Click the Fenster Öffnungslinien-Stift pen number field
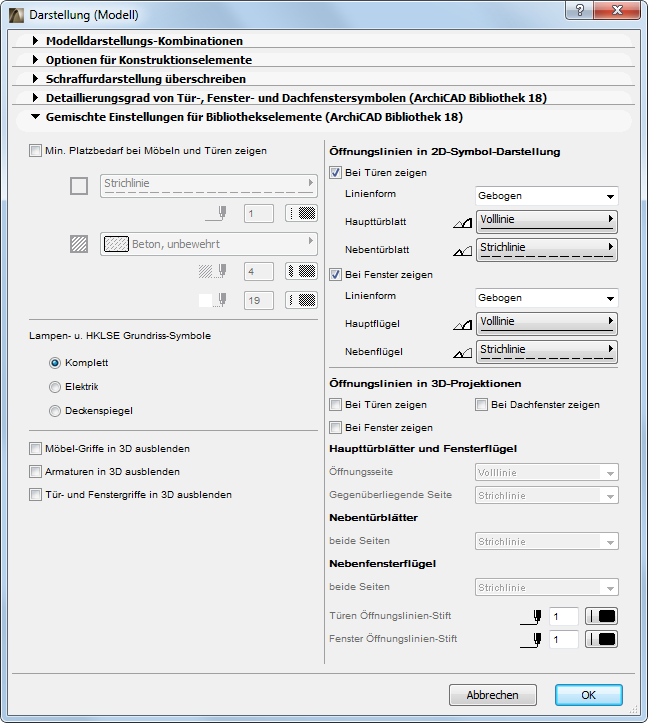 pos(564,640)
